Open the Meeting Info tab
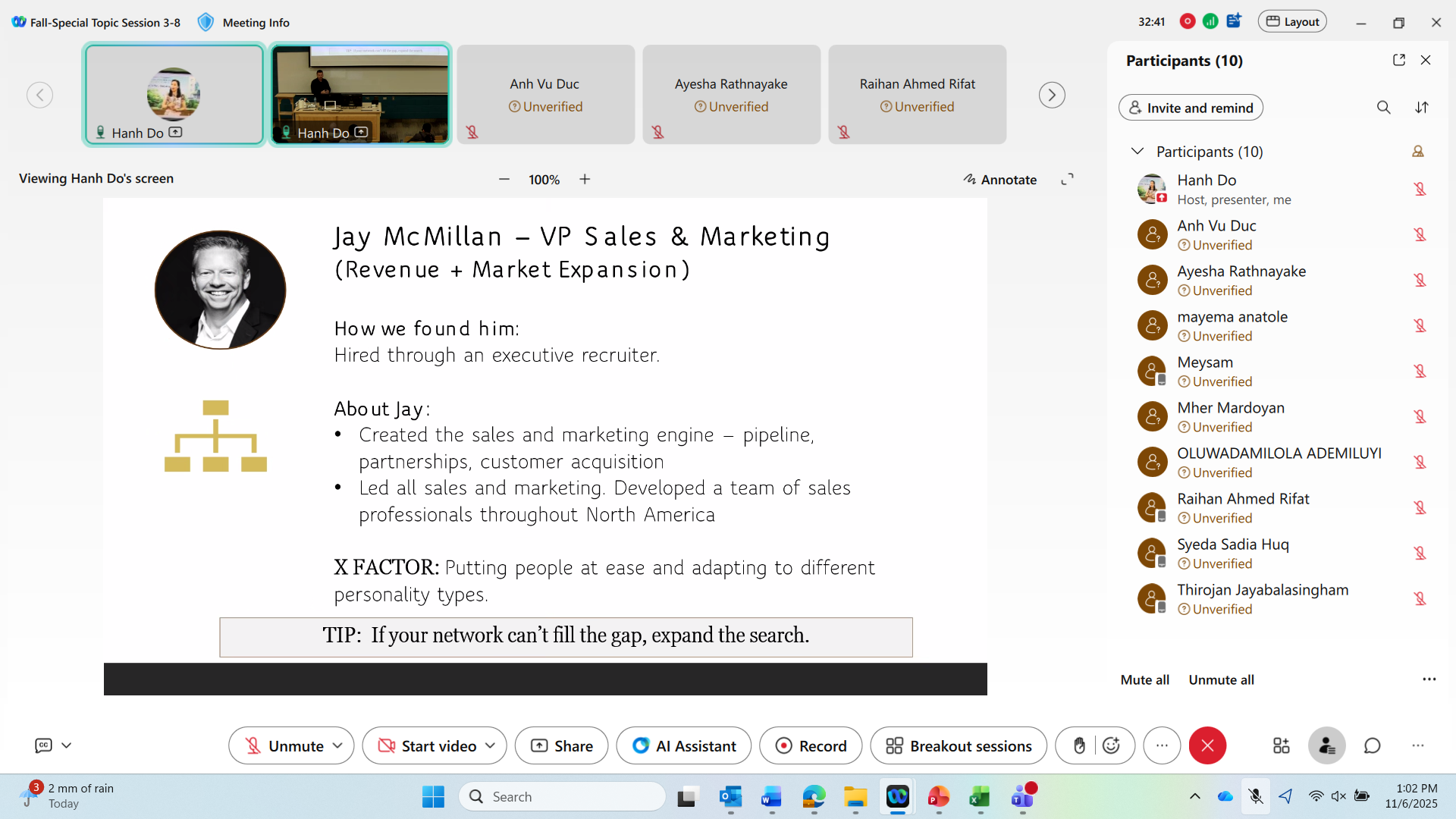The image size is (1456, 819). 255,23
